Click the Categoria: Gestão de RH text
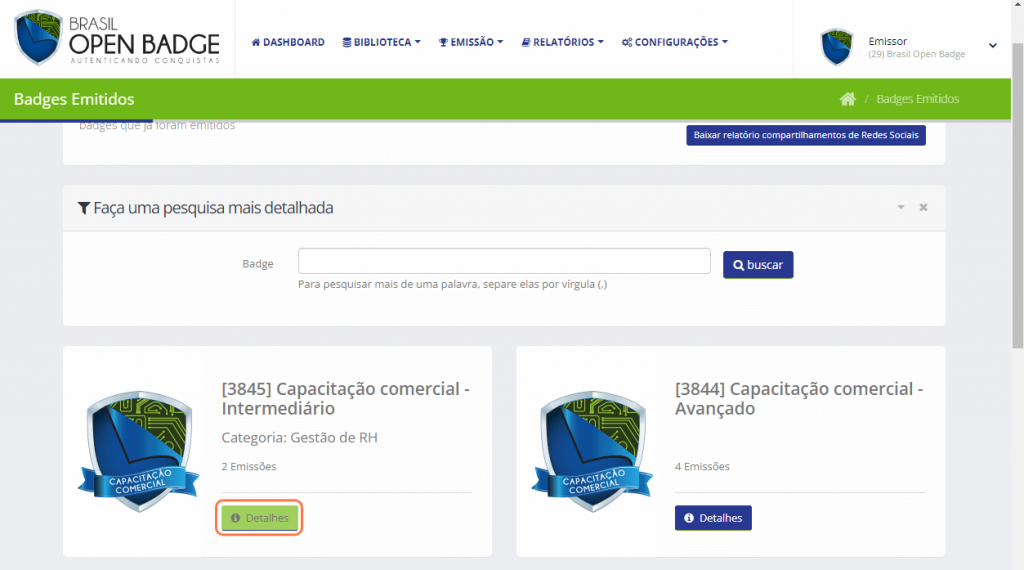This screenshot has width=1024, height=570. point(300,437)
